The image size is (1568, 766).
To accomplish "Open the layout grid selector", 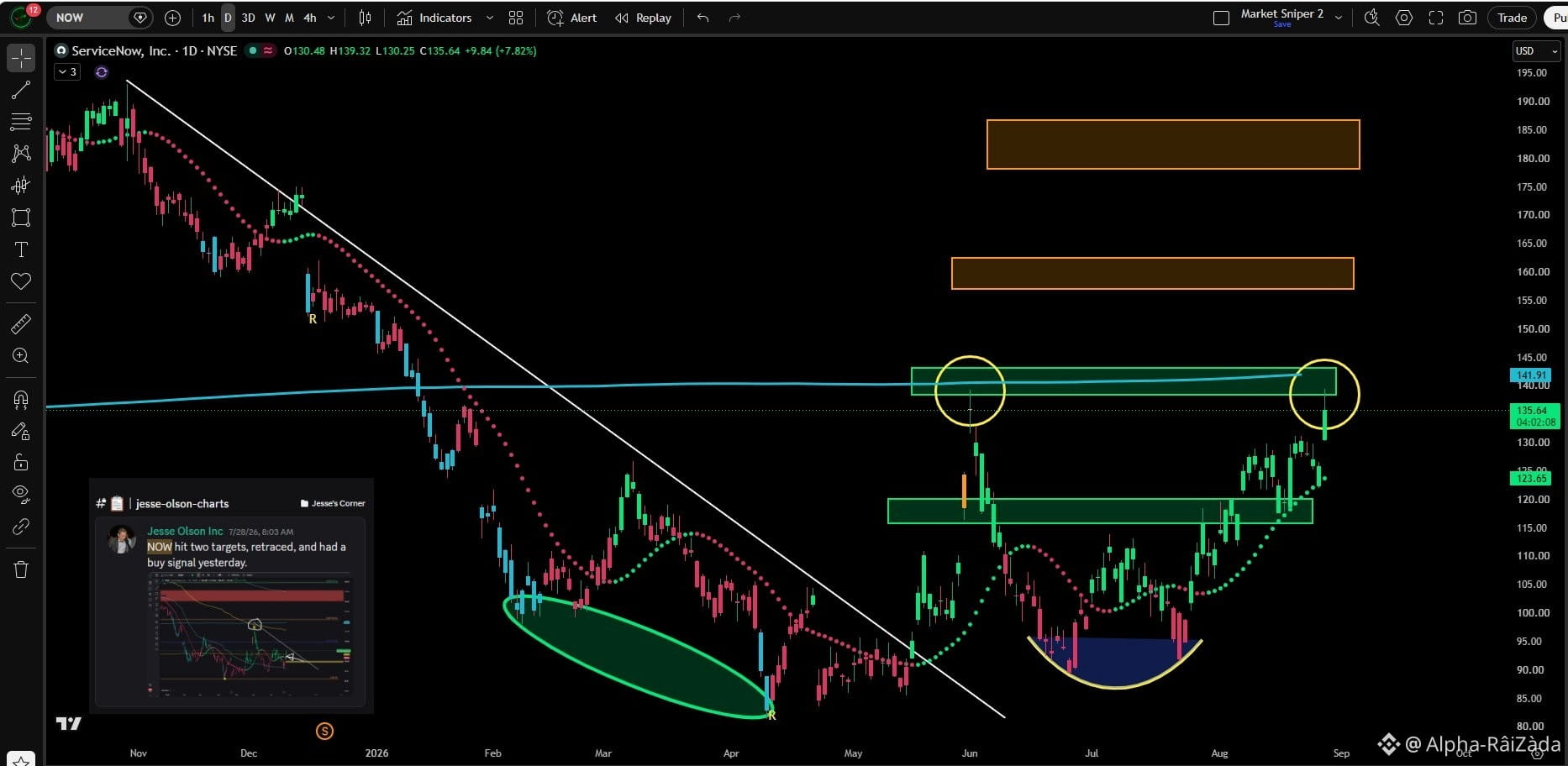I will [516, 18].
